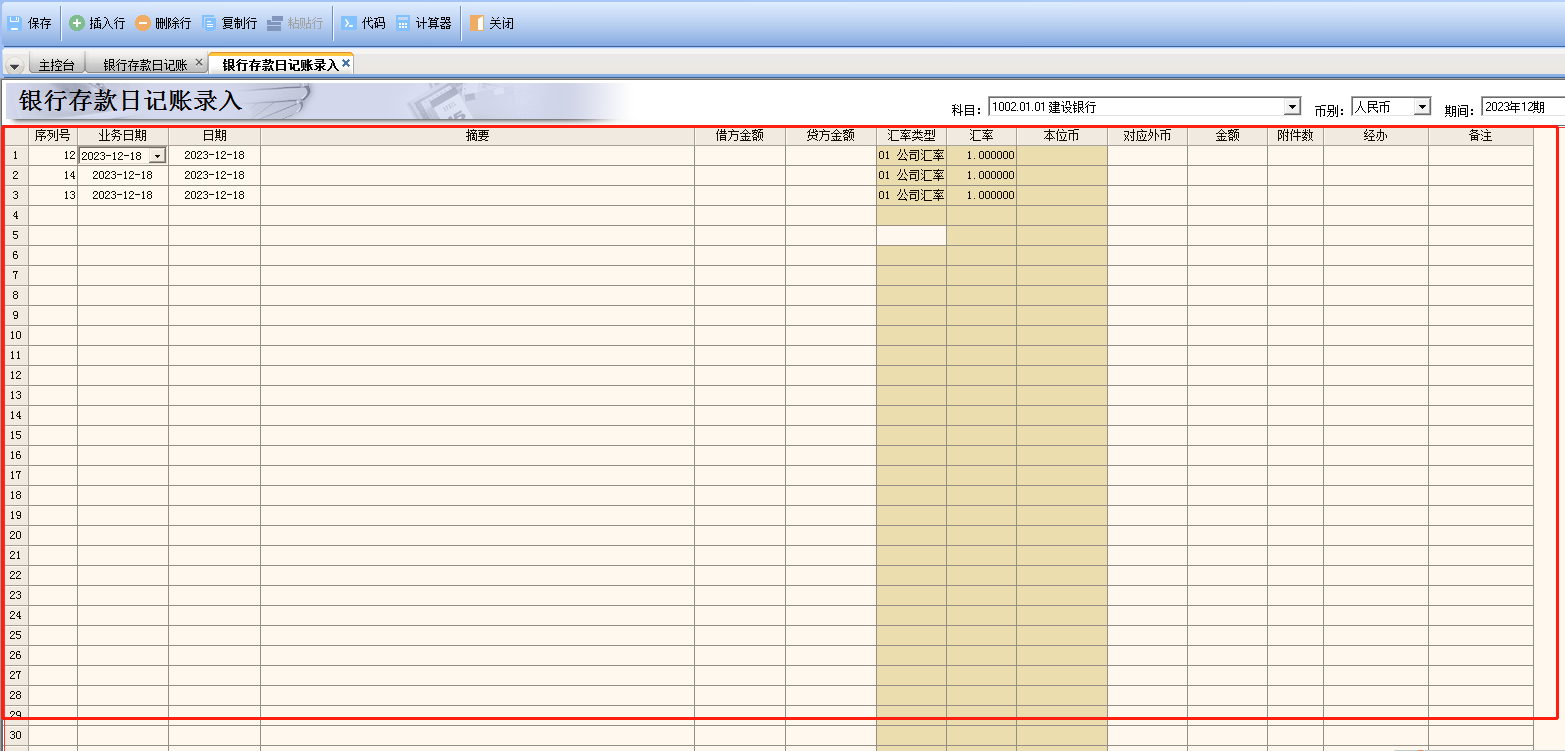Expand the tab list arrow left of 主控台
Screen dimensions: 1565x751
[x=15, y=66]
